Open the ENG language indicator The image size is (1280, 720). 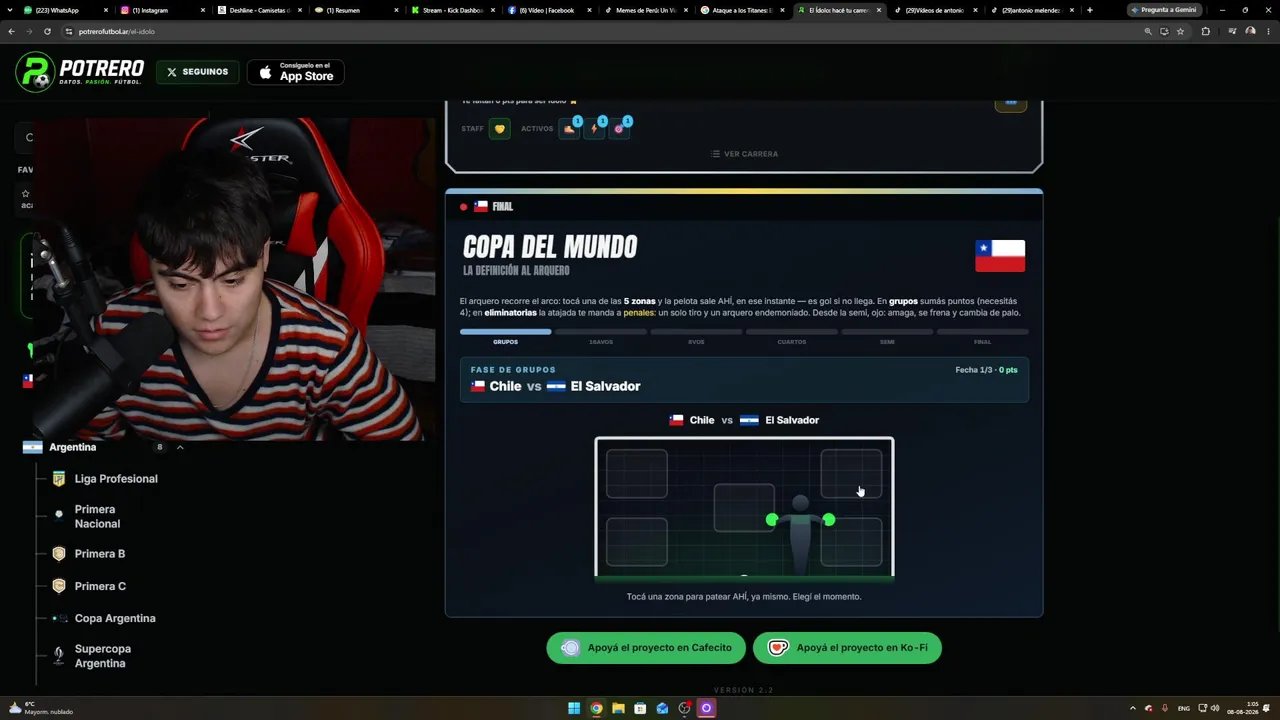(1184, 708)
